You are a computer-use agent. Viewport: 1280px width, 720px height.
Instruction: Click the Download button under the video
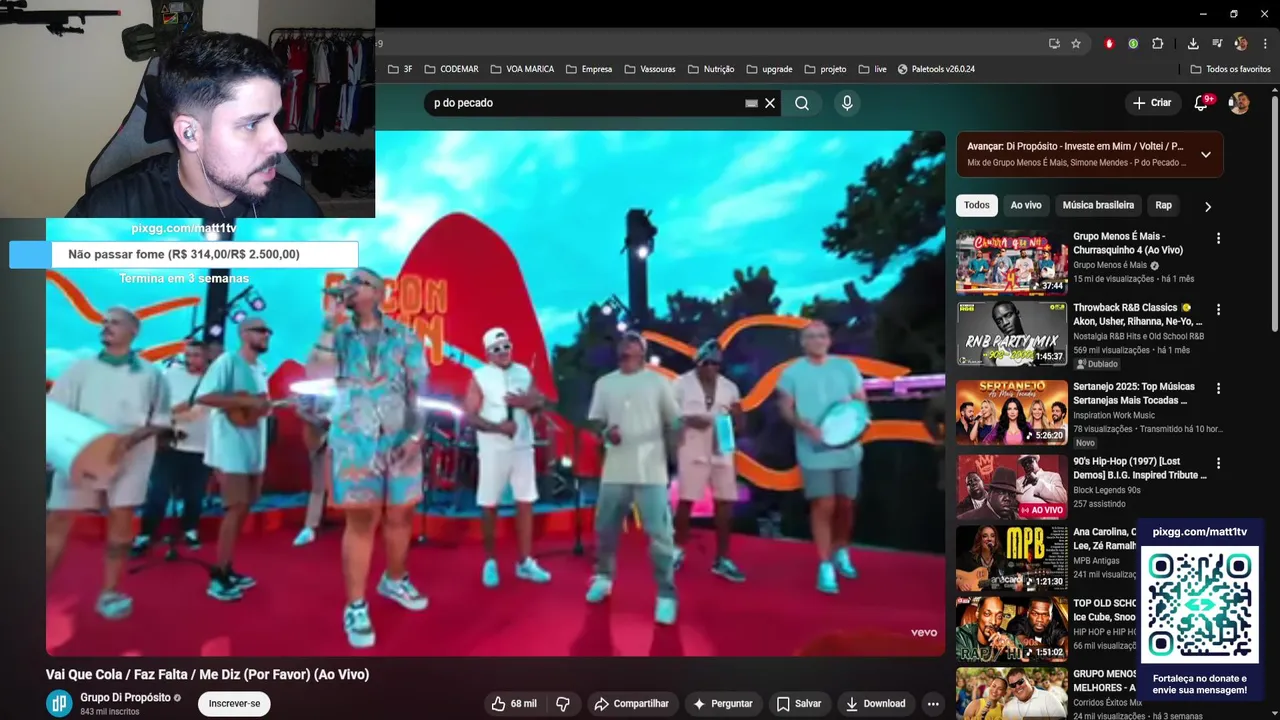pyautogui.click(x=875, y=704)
